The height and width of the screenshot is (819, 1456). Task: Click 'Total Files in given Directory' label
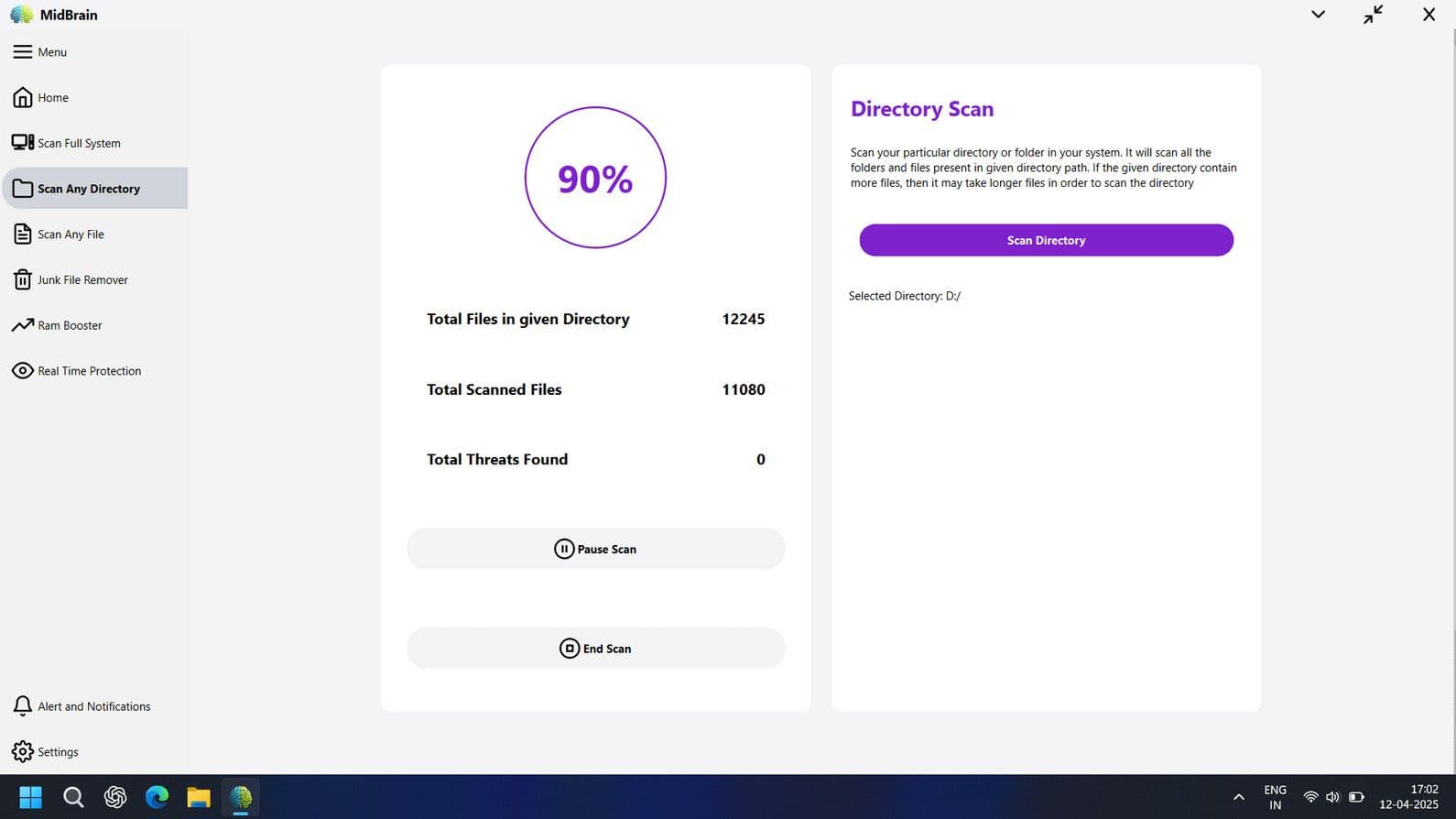tap(528, 319)
